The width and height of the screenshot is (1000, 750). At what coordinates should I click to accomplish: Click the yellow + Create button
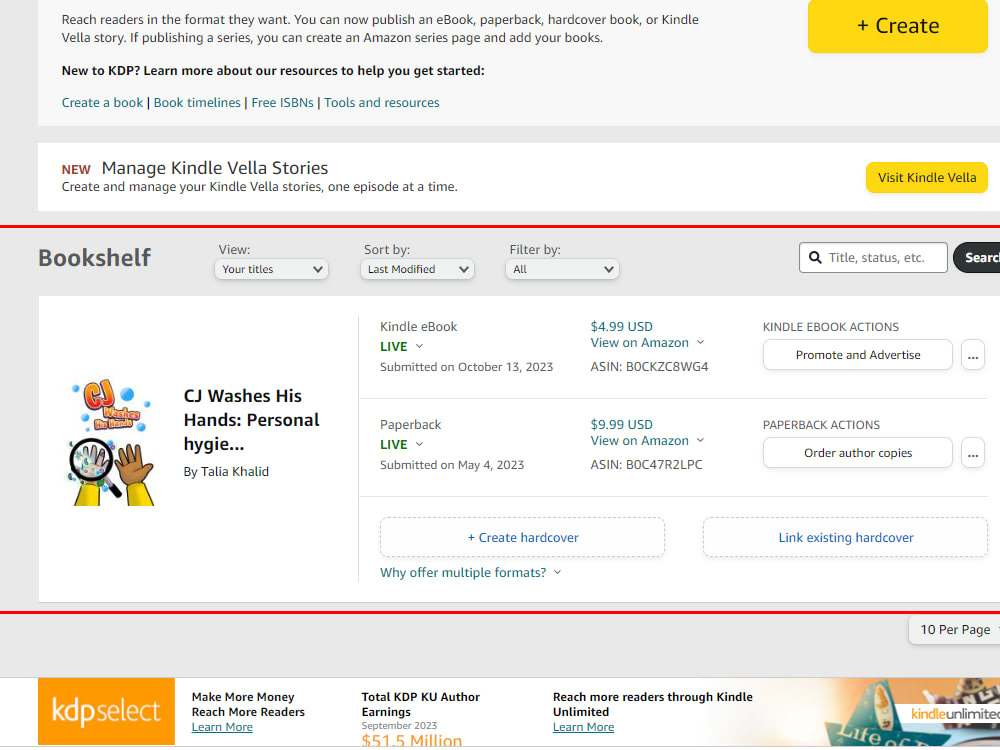[x=897, y=26]
